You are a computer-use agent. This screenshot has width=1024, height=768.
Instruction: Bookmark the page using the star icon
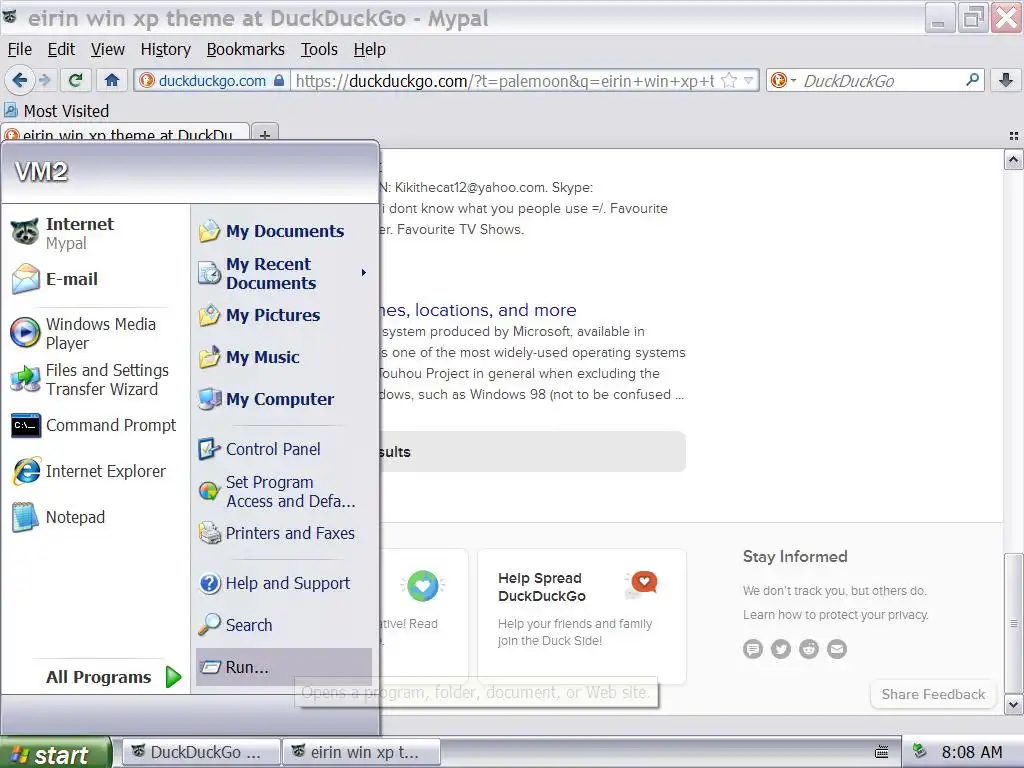[729, 80]
